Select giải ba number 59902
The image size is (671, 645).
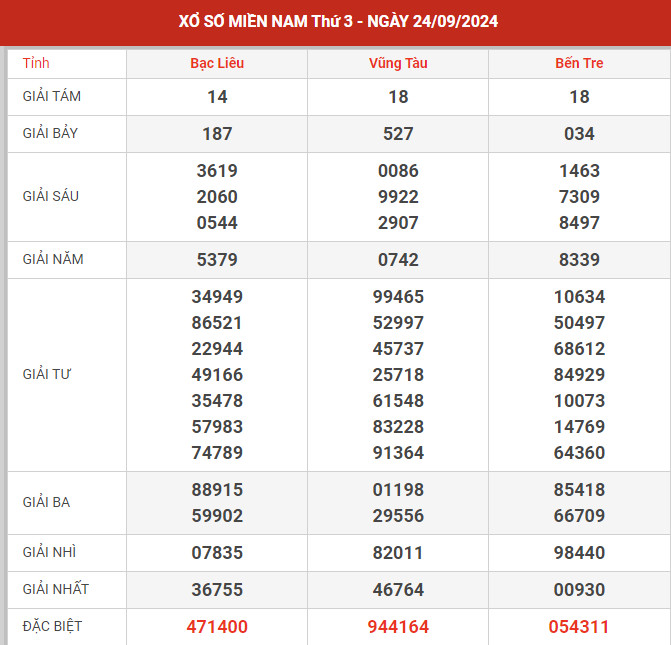(217, 515)
